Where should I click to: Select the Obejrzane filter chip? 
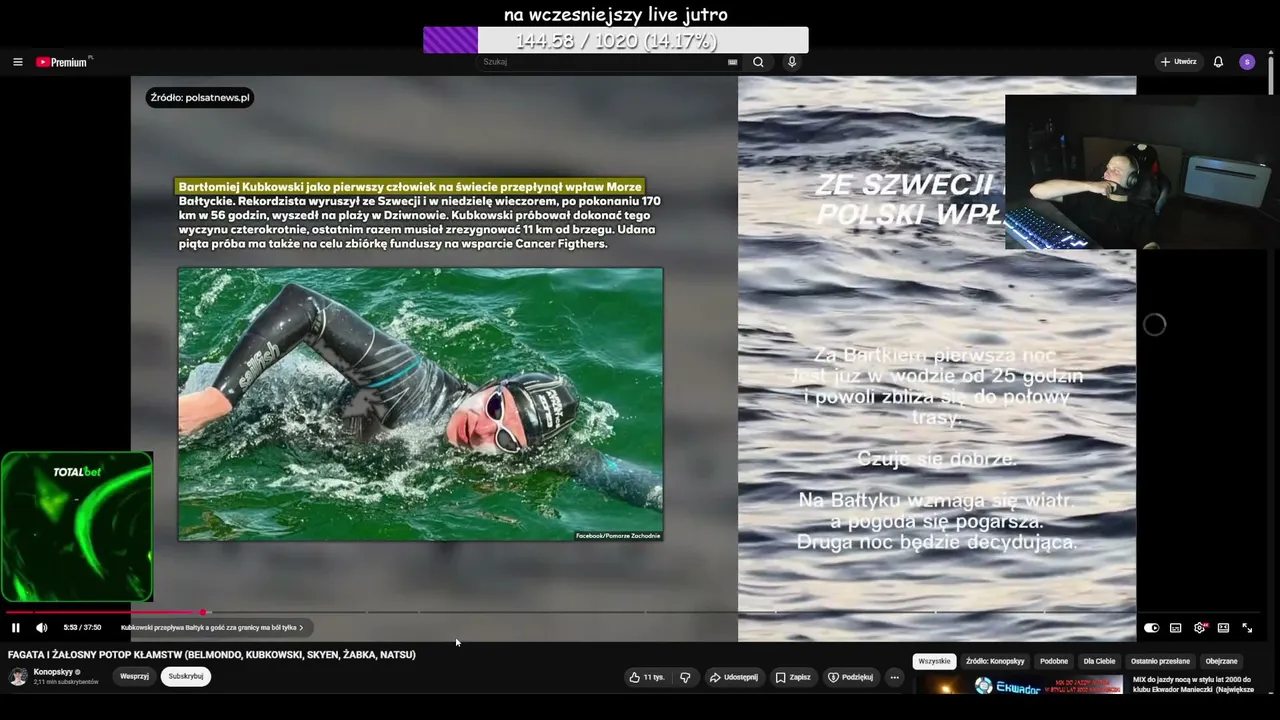1222,661
